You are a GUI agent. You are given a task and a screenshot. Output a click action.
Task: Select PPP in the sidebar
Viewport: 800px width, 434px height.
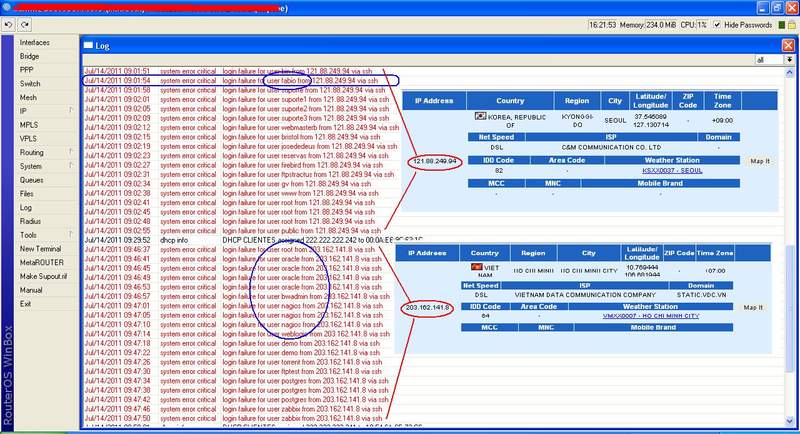tap(27, 70)
